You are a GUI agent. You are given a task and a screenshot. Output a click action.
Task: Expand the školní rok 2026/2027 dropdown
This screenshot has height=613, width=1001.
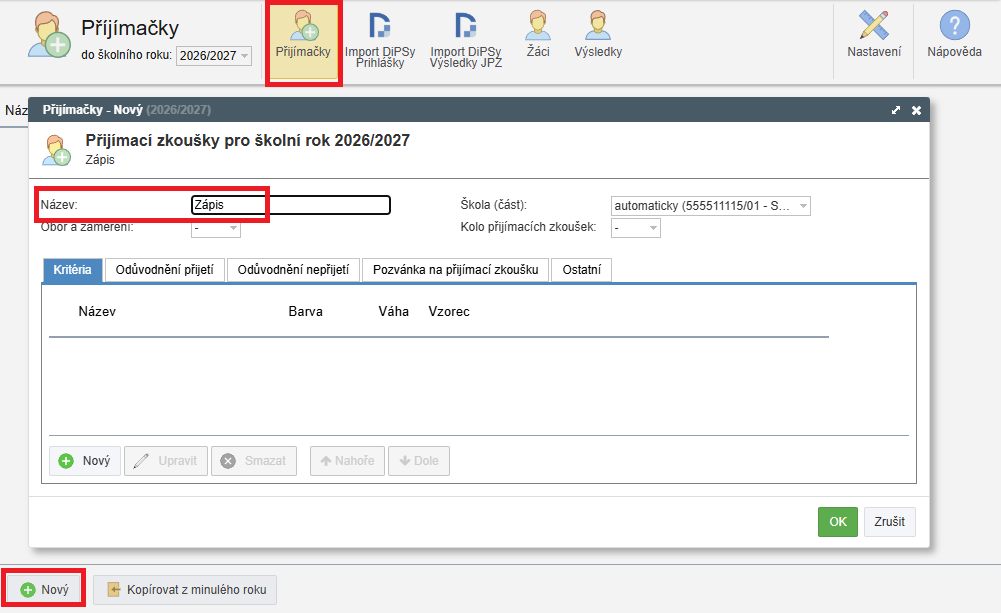coord(213,56)
